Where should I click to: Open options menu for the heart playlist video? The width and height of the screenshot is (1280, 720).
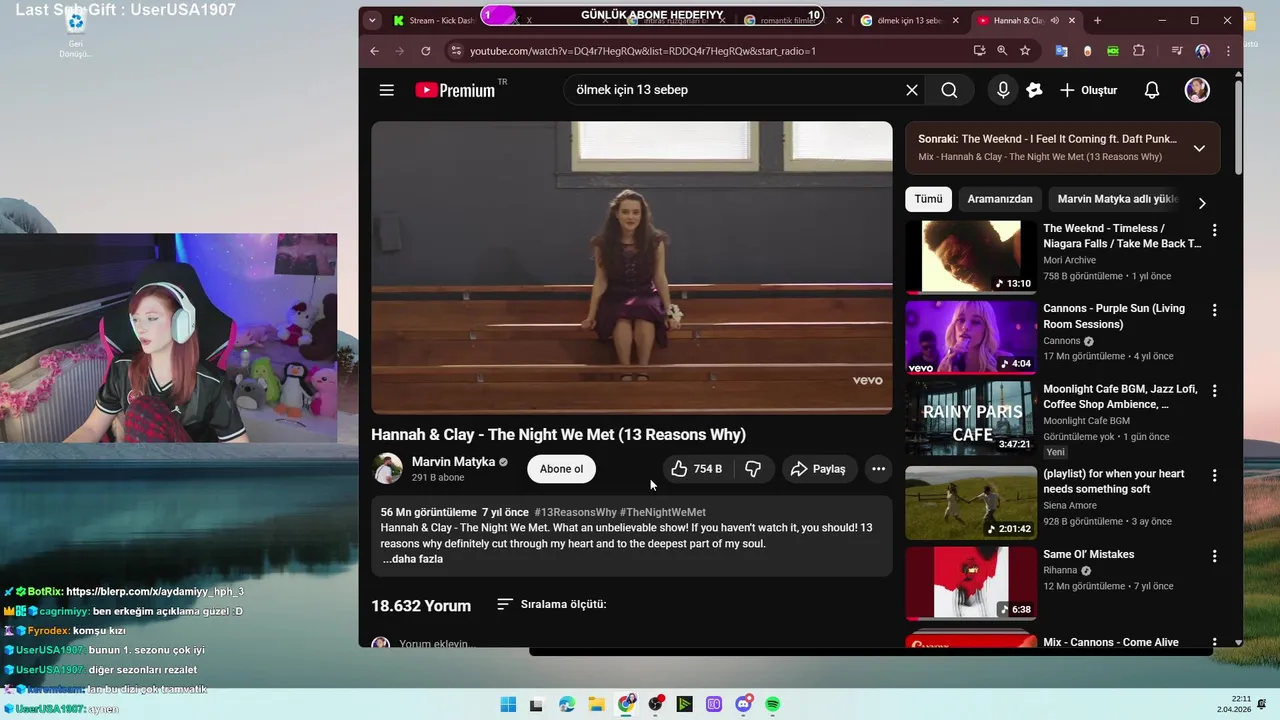pos(1215,475)
